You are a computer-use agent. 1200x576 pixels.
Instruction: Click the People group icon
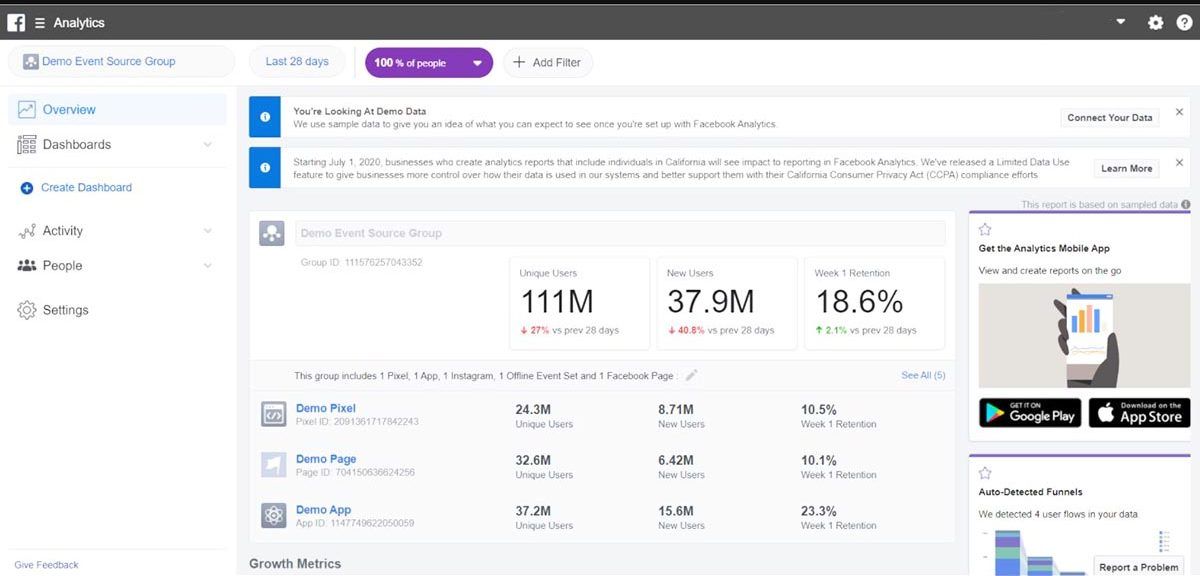pyautogui.click(x=27, y=266)
